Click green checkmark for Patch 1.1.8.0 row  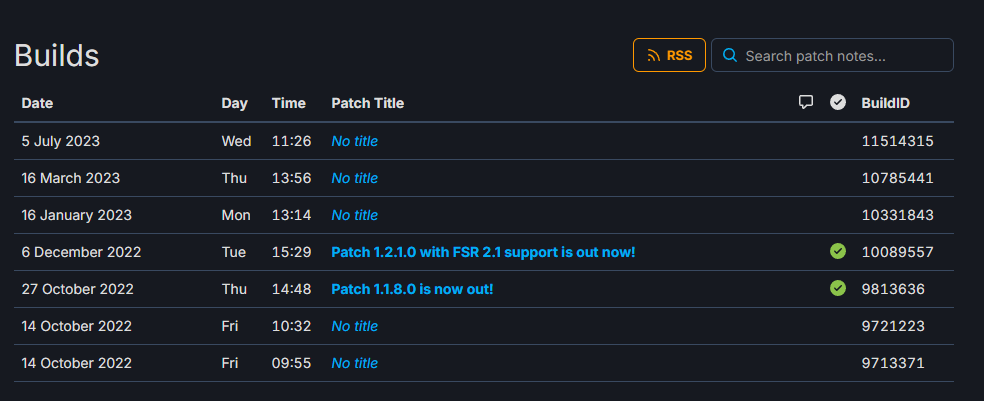[838, 288]
